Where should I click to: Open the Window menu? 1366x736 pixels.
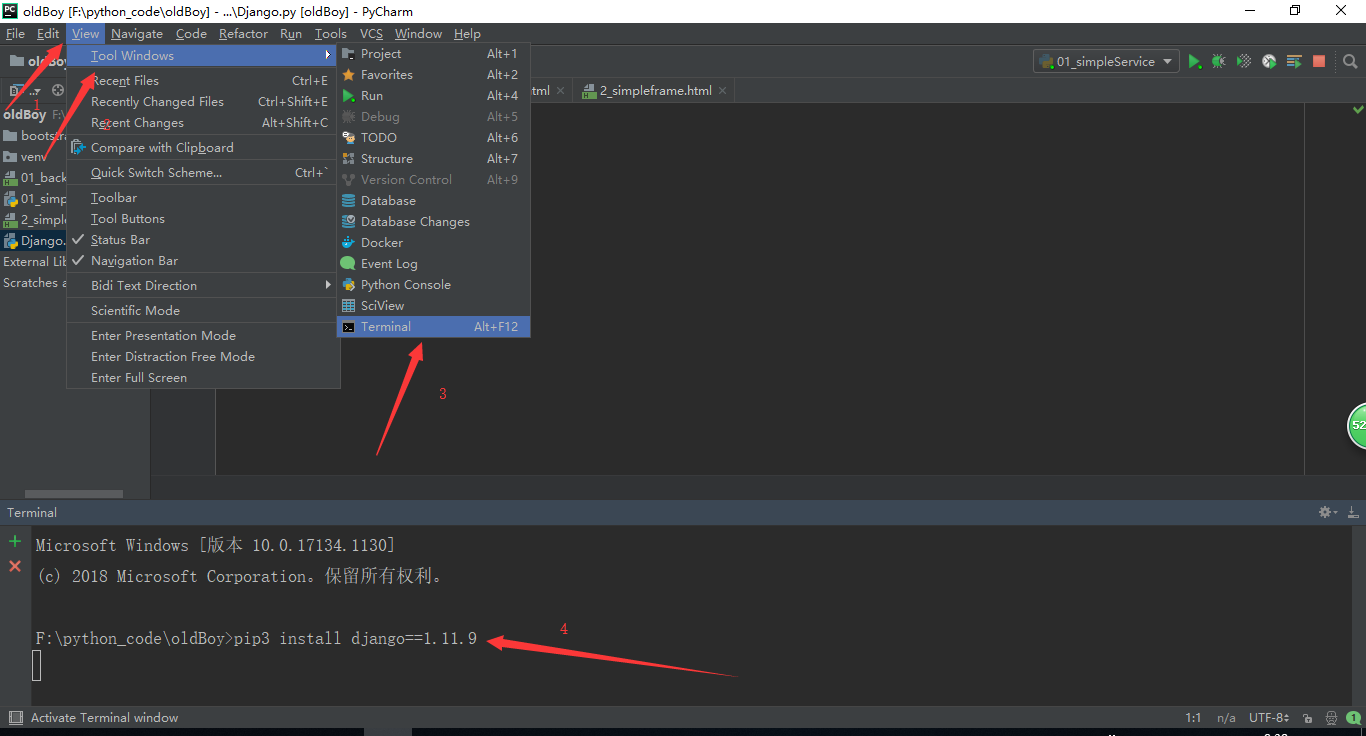(418, 34)
